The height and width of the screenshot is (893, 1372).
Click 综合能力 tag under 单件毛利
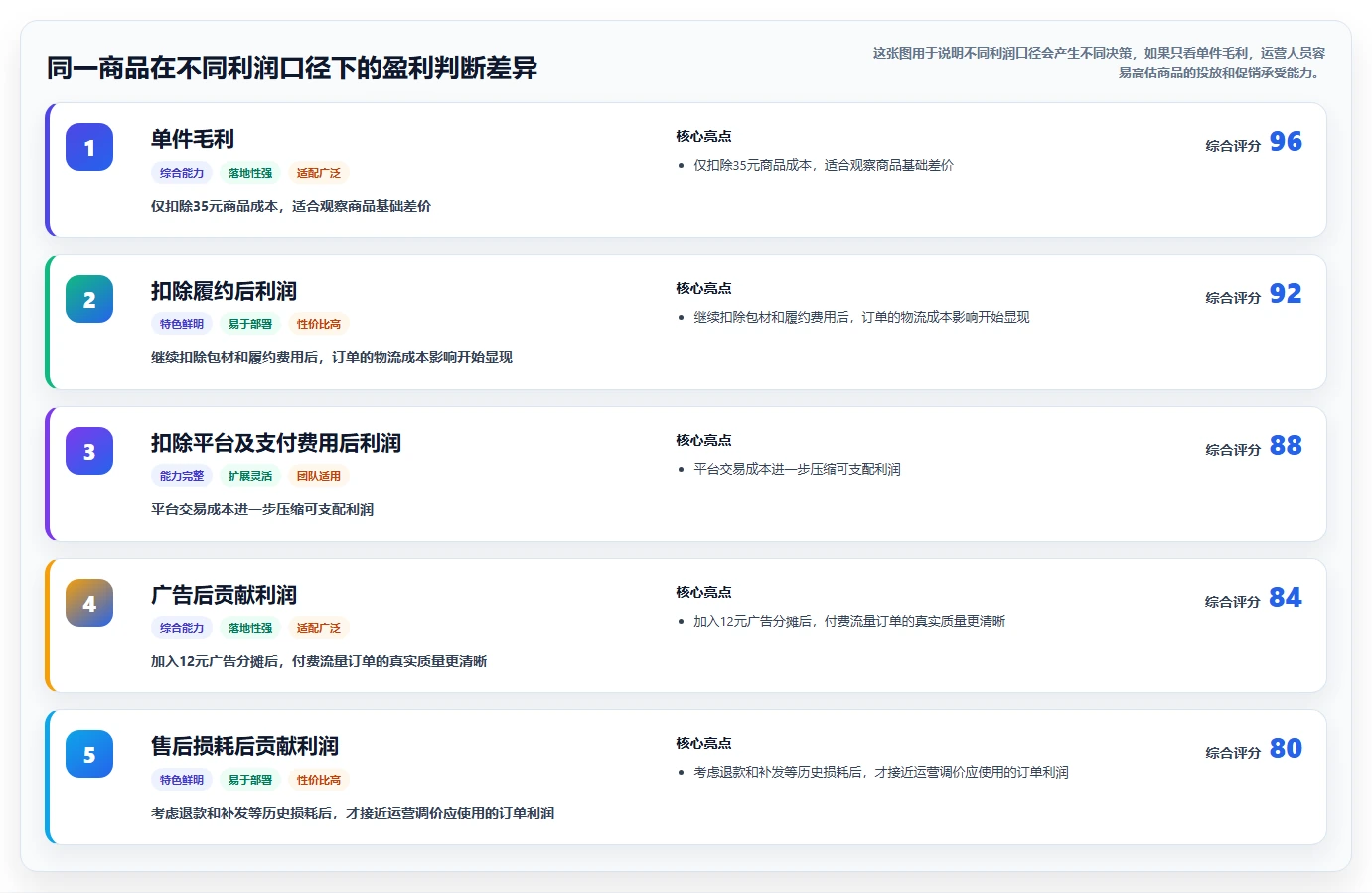click(182, 173)
